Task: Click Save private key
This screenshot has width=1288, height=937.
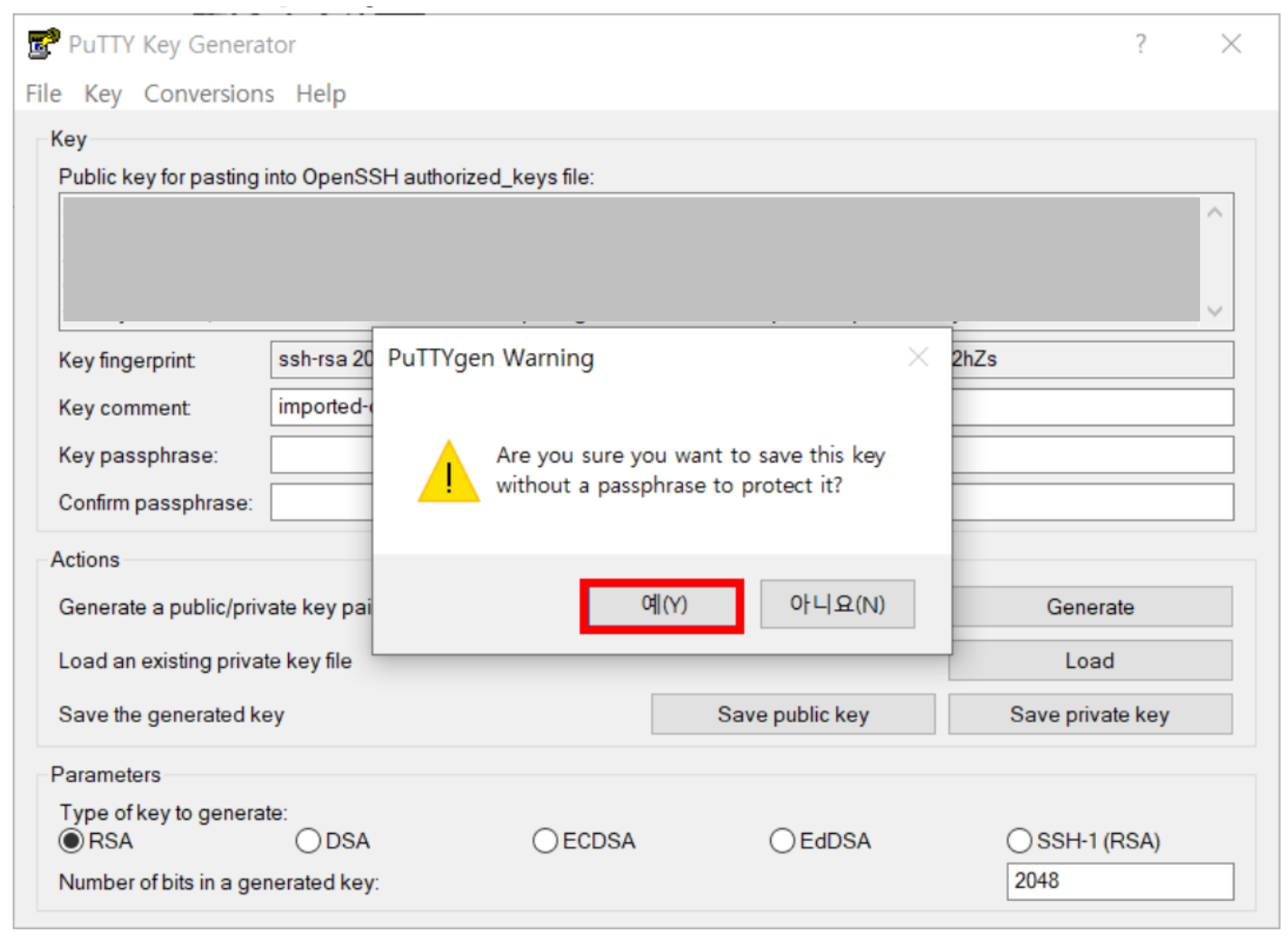Action: tap(1091, 714)
